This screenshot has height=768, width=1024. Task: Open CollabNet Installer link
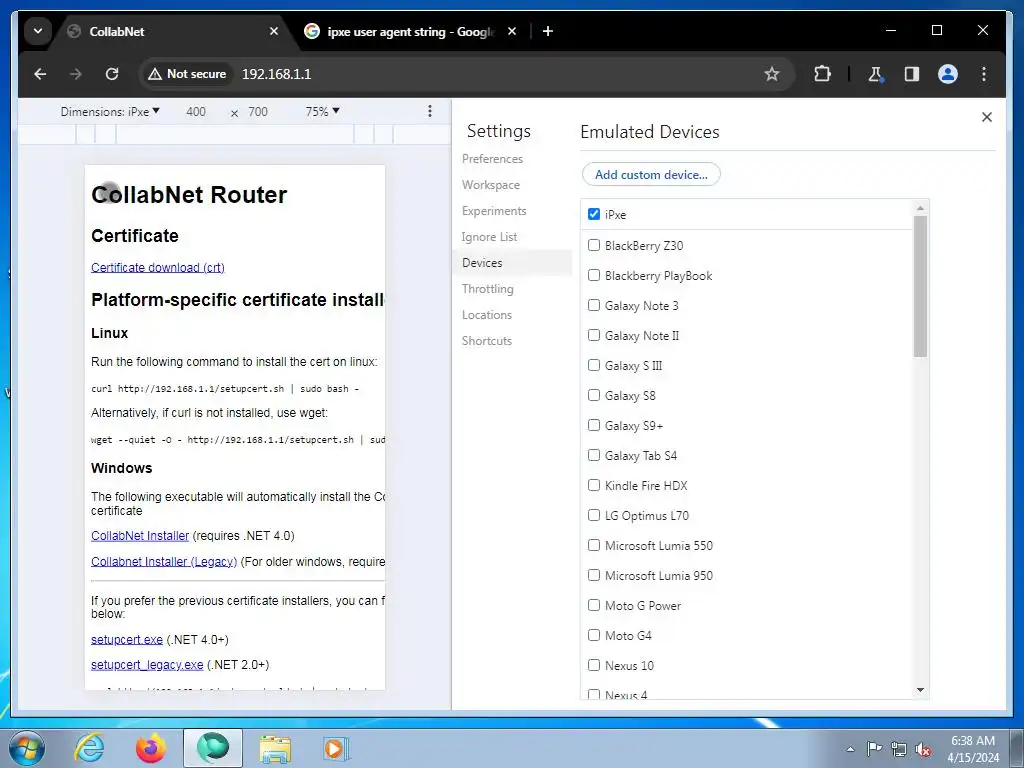click(140, 536)
